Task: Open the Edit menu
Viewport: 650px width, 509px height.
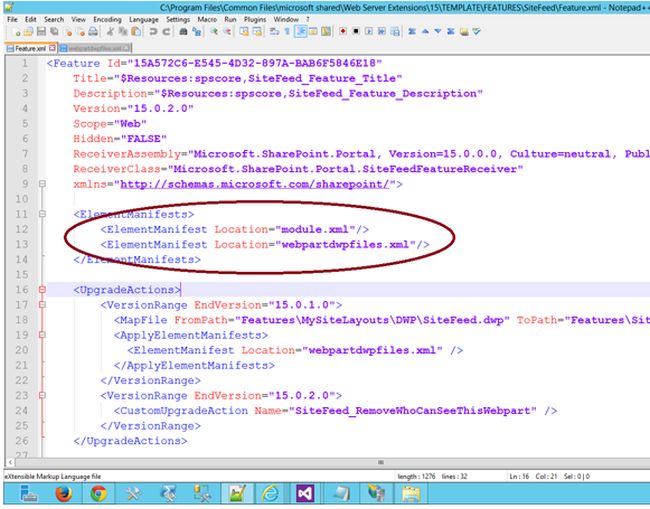Action: 30,19
